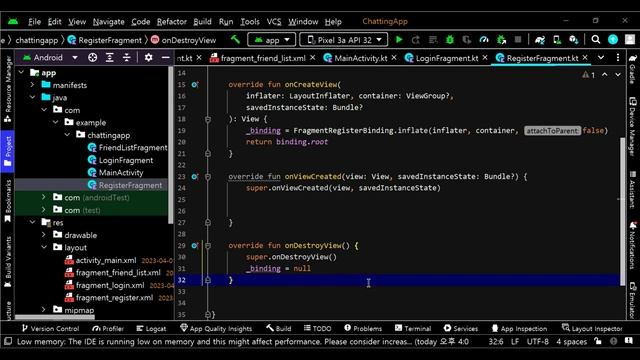
Task: Open the App Quality Insights window
Action: (x=216, y=328)
